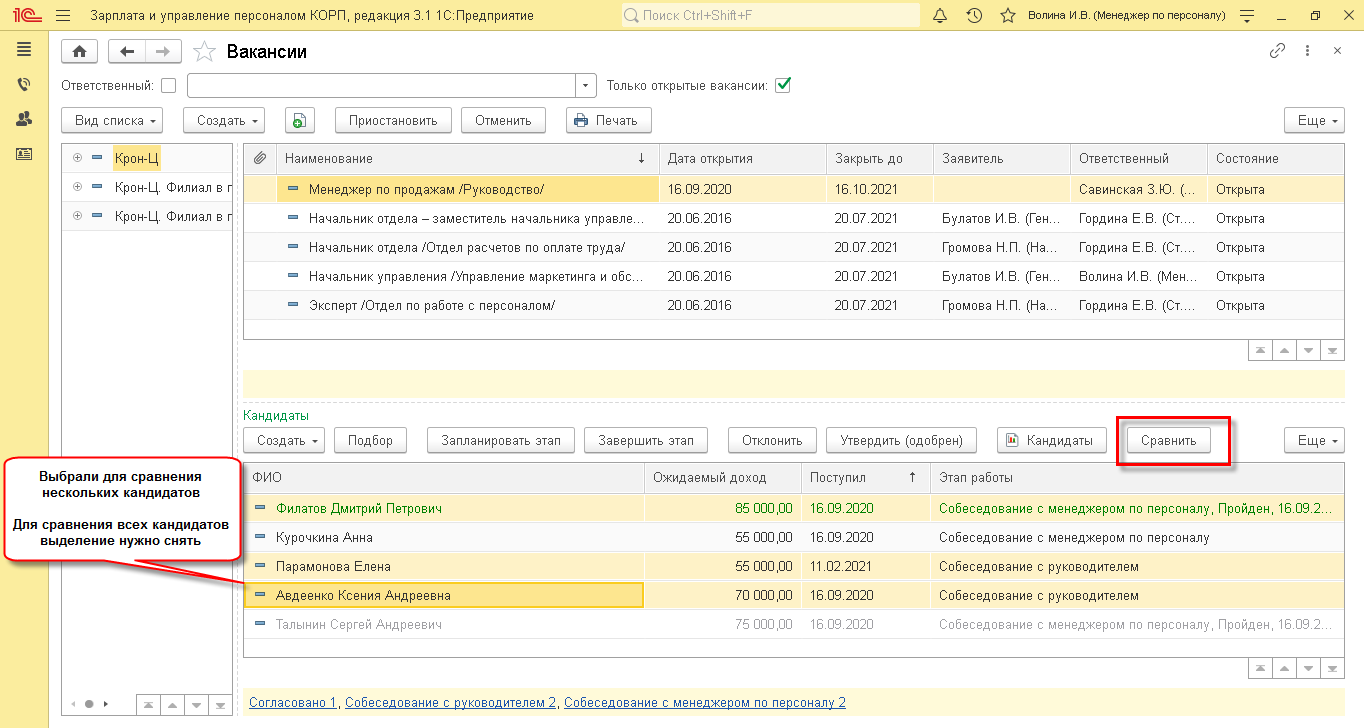Enable the Ответственный filter checkbox

(x=169, y=86)
